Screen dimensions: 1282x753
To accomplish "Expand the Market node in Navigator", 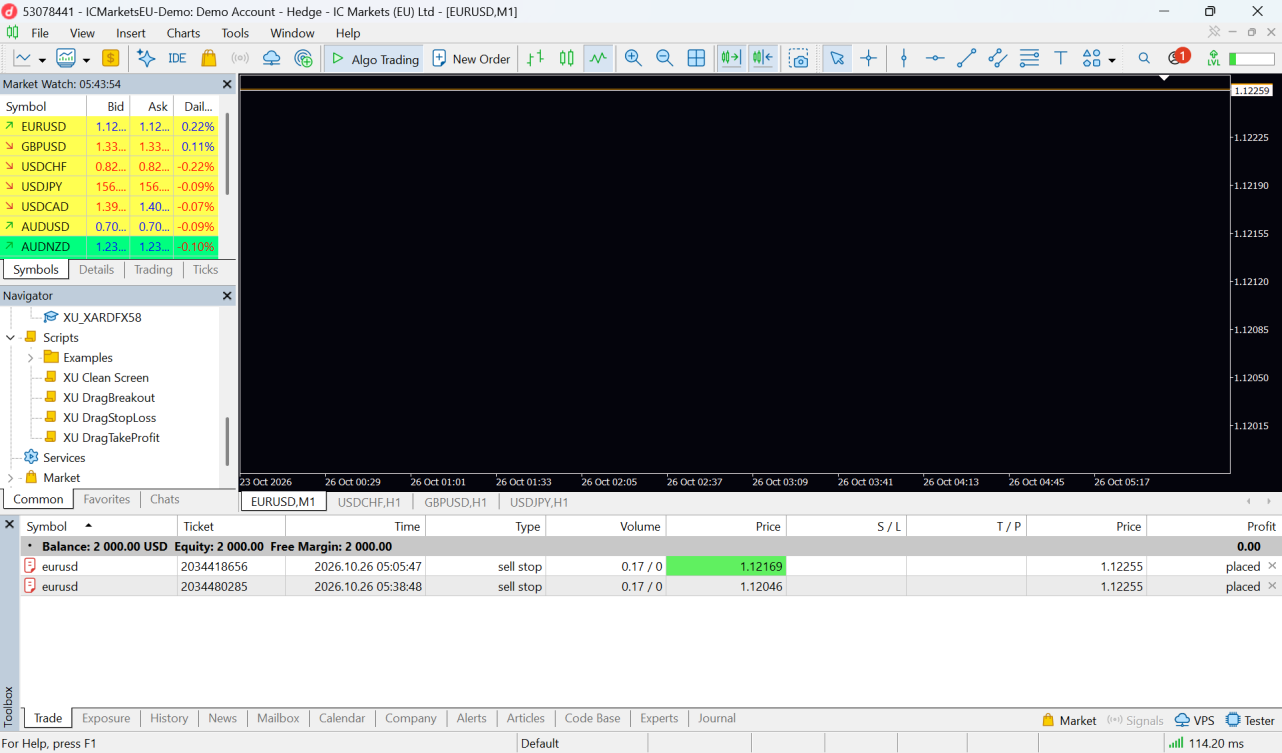I will click(x=11, y=478).
